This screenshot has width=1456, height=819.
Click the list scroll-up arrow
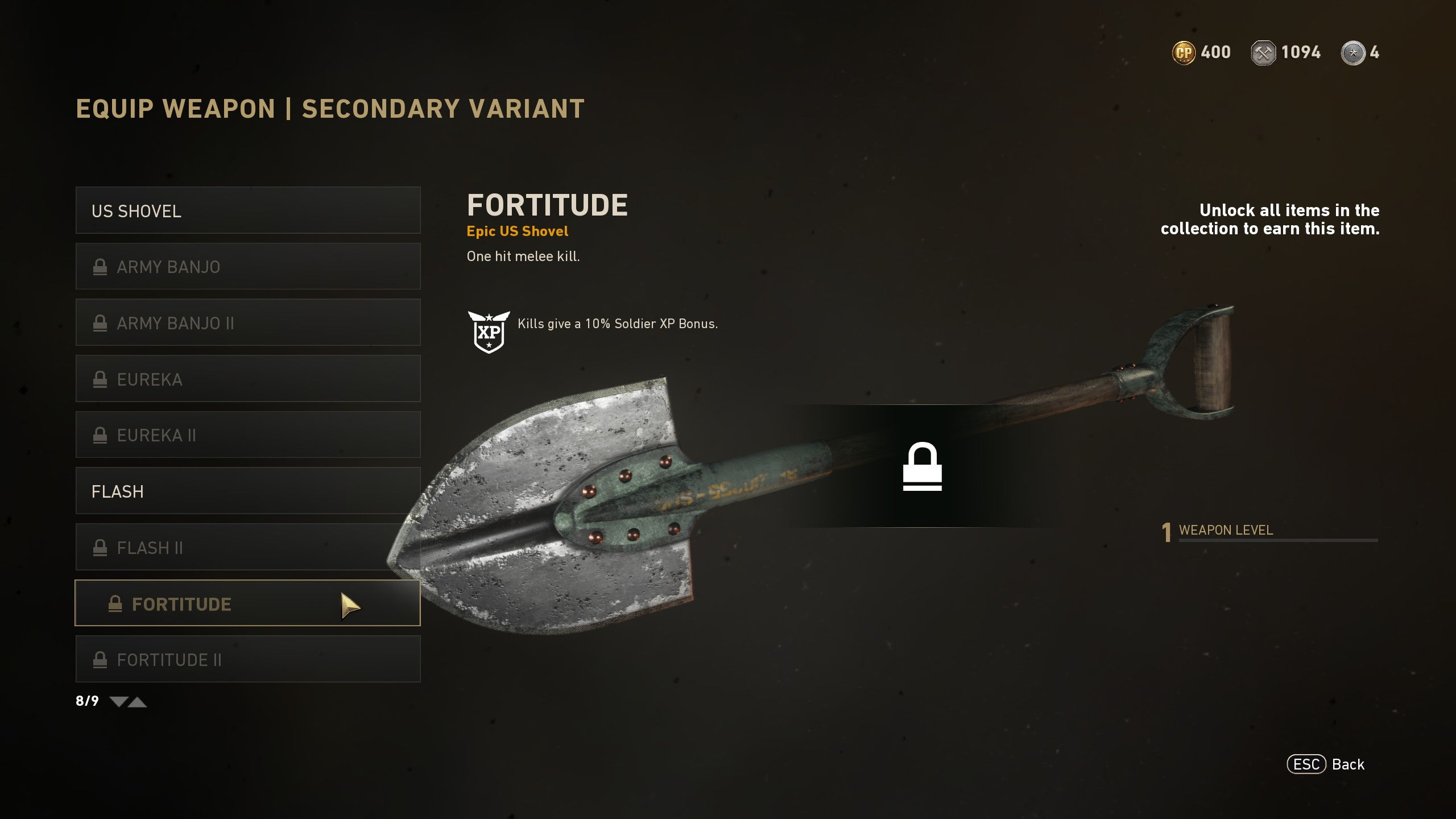(x=138, y=701)
